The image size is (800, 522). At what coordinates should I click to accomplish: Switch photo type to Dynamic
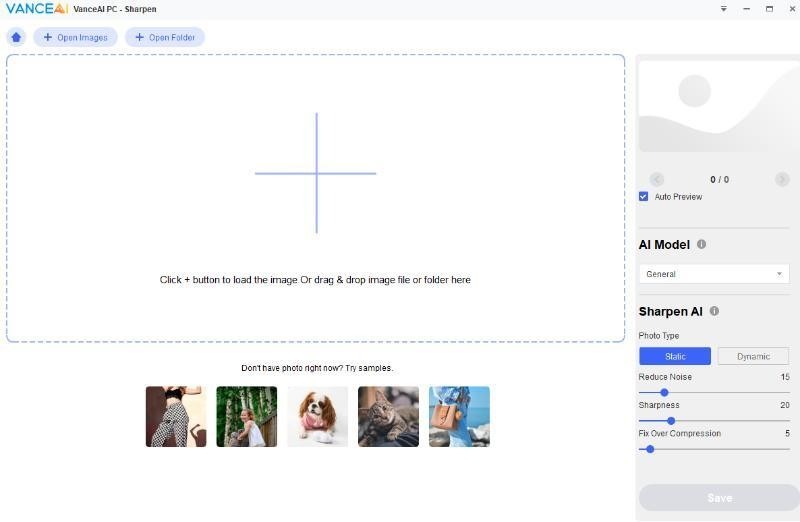[753, 356]
